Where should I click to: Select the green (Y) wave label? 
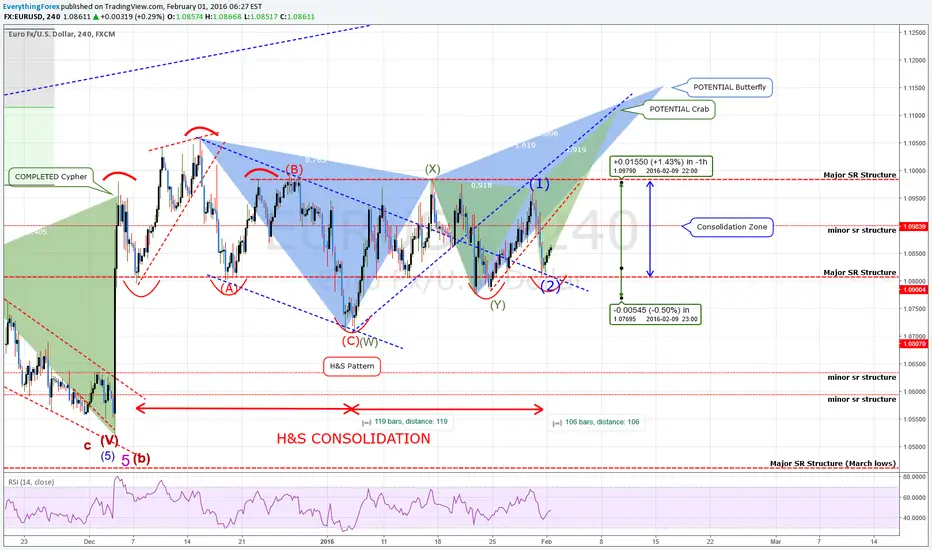498,305
